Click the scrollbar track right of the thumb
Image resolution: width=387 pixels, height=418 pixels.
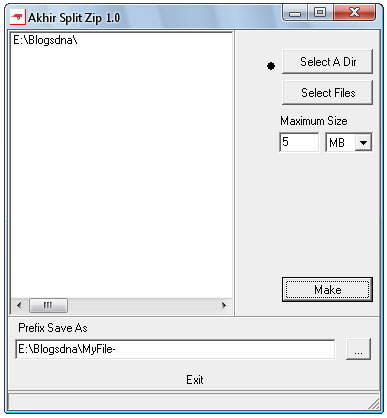tap(142, 305)
